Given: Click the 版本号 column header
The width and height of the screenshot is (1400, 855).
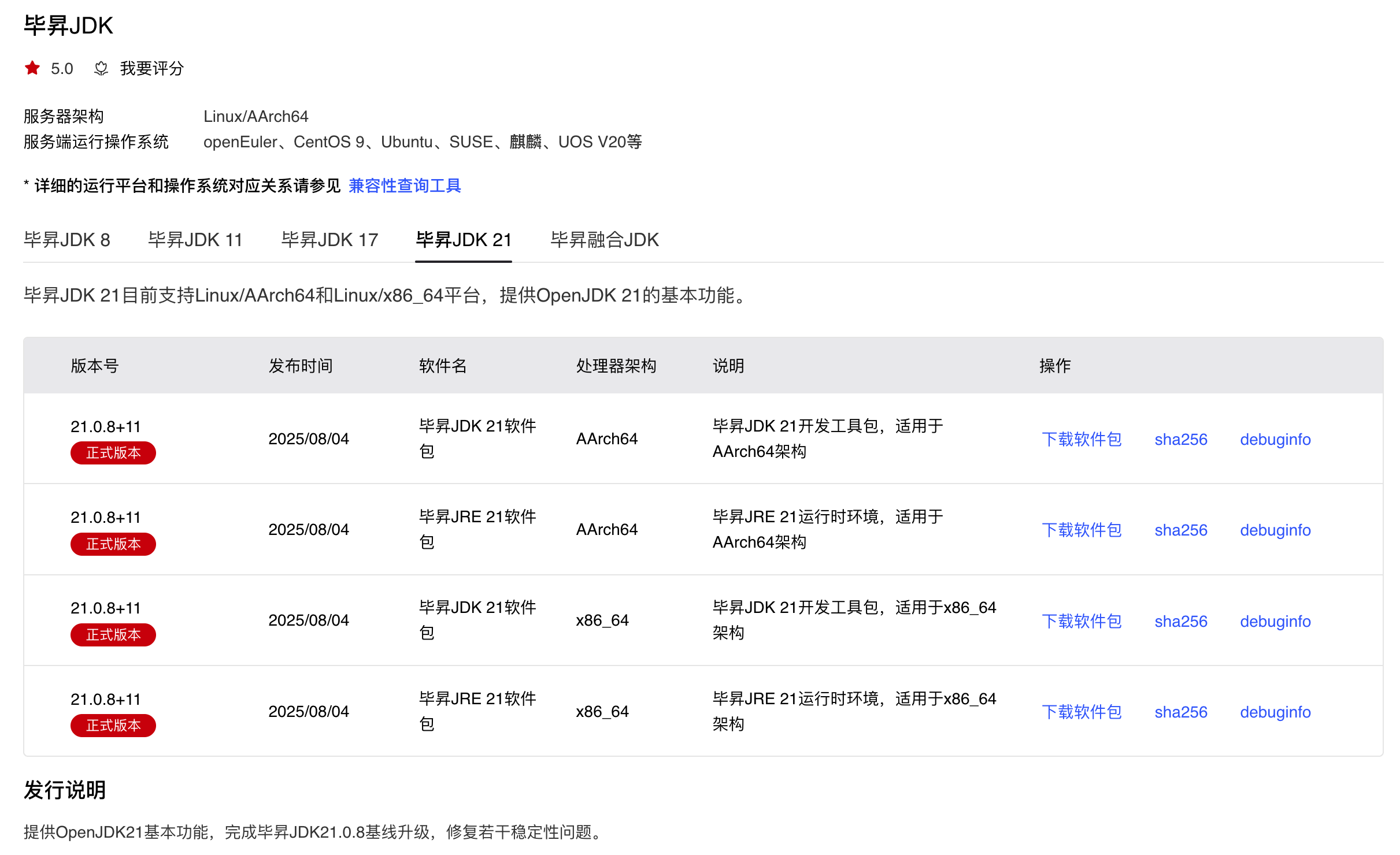Looking at the screenshot, I should pyautogui.click(x=95, y=366).
